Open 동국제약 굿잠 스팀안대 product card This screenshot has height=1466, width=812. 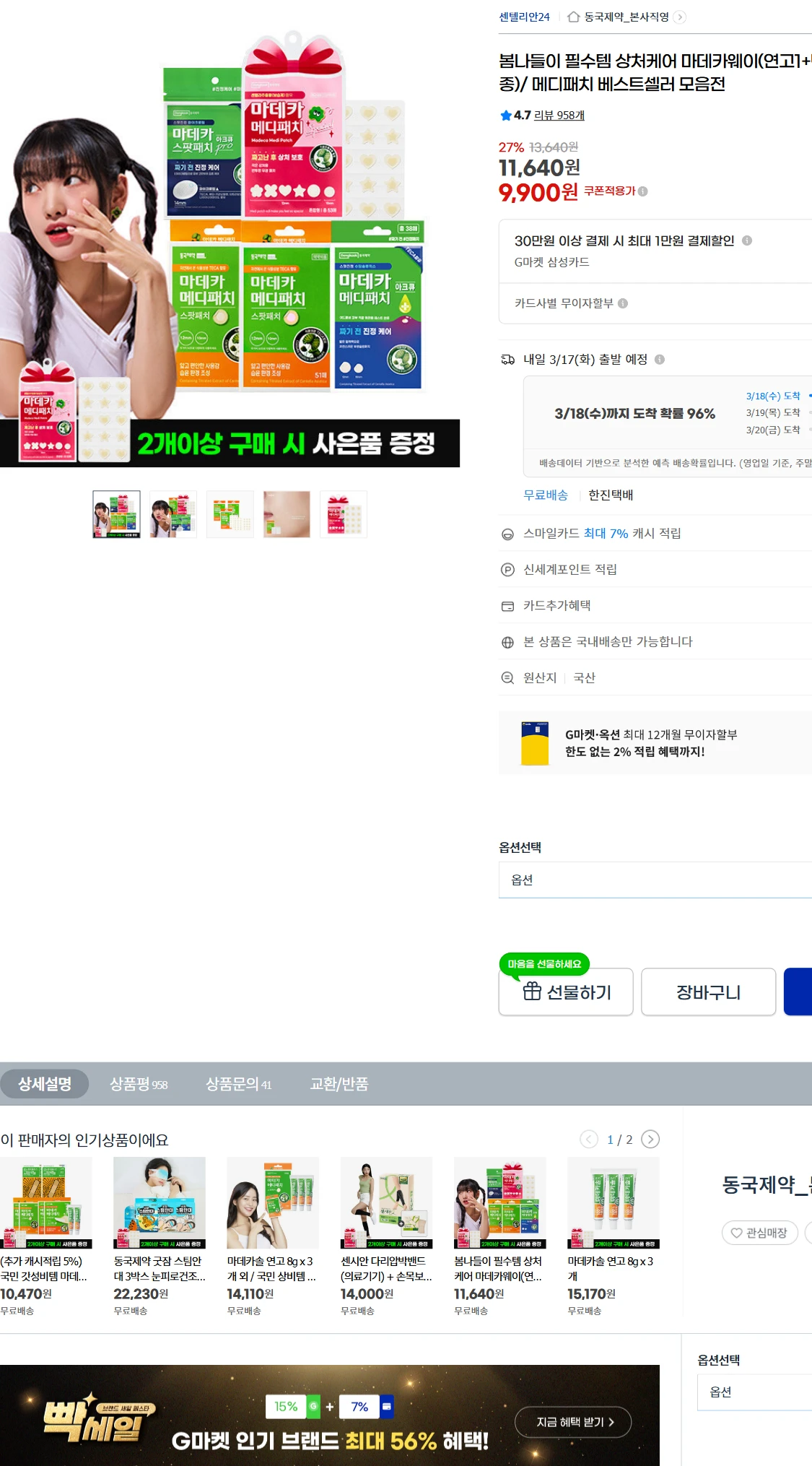(x=160, y=1236)
